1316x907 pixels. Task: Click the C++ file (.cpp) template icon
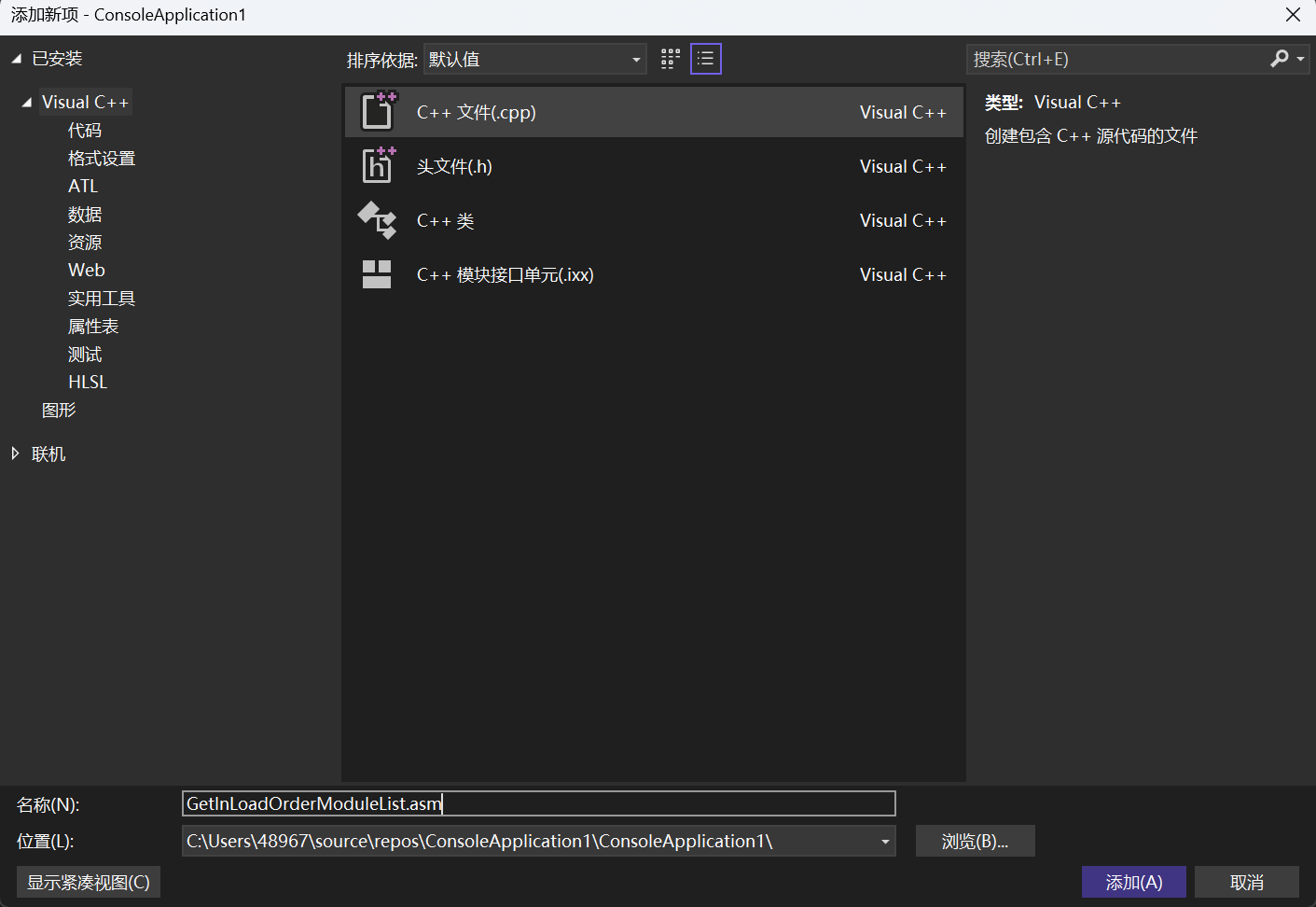point(378,111)
